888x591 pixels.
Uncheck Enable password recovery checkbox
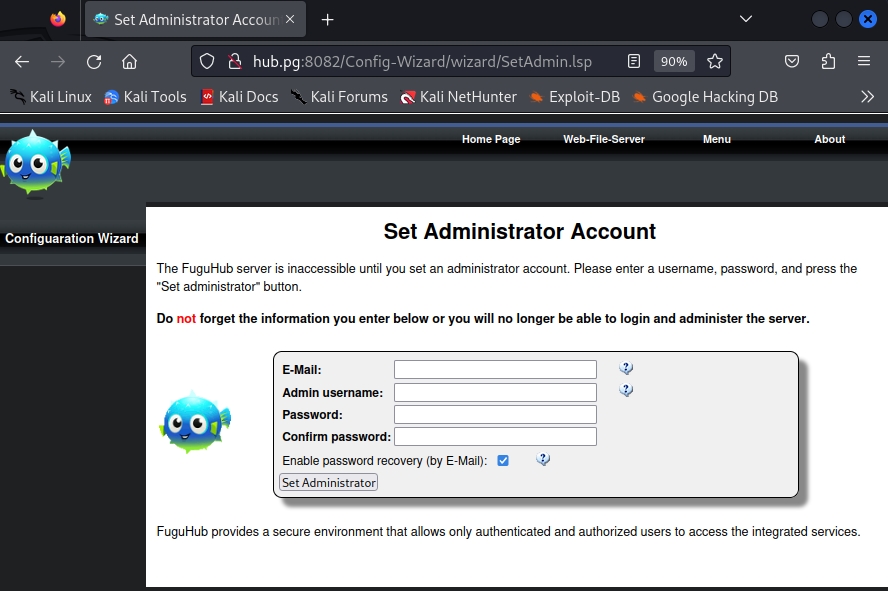pyautogui.click(x=503, y=461)
